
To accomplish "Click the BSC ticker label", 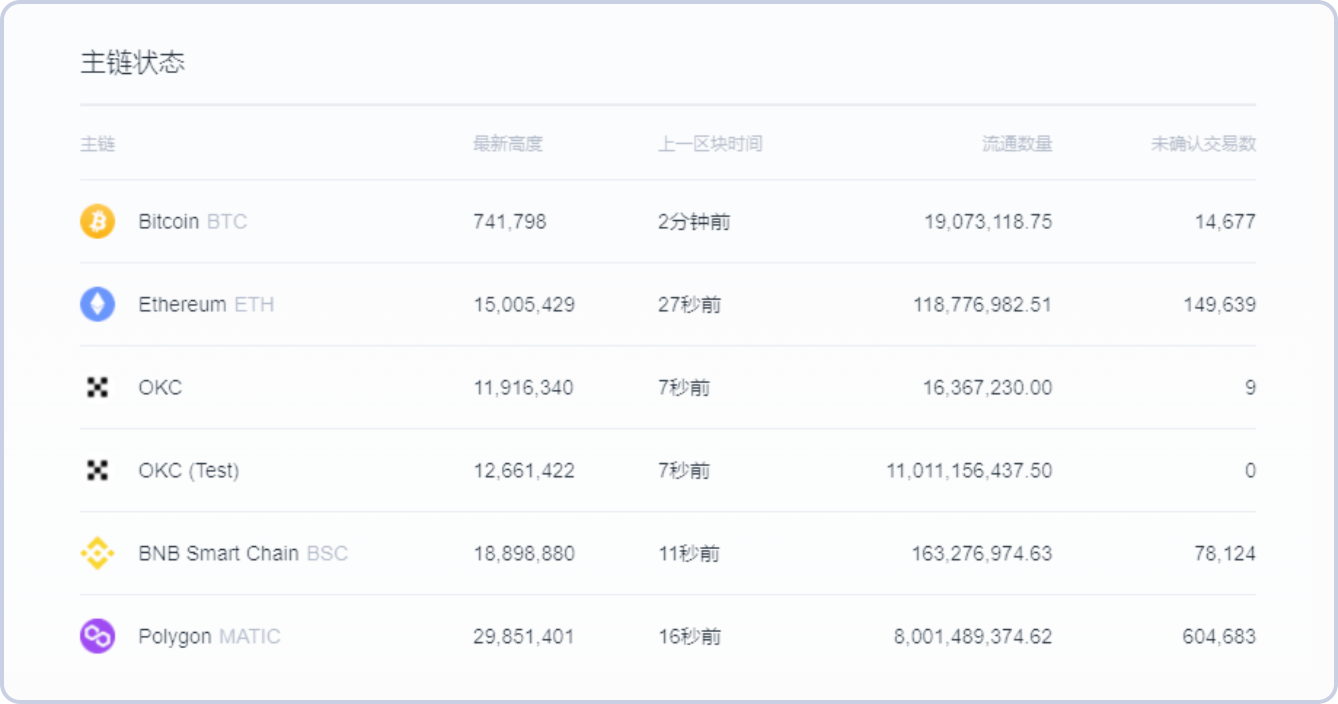I will point(327,553).
